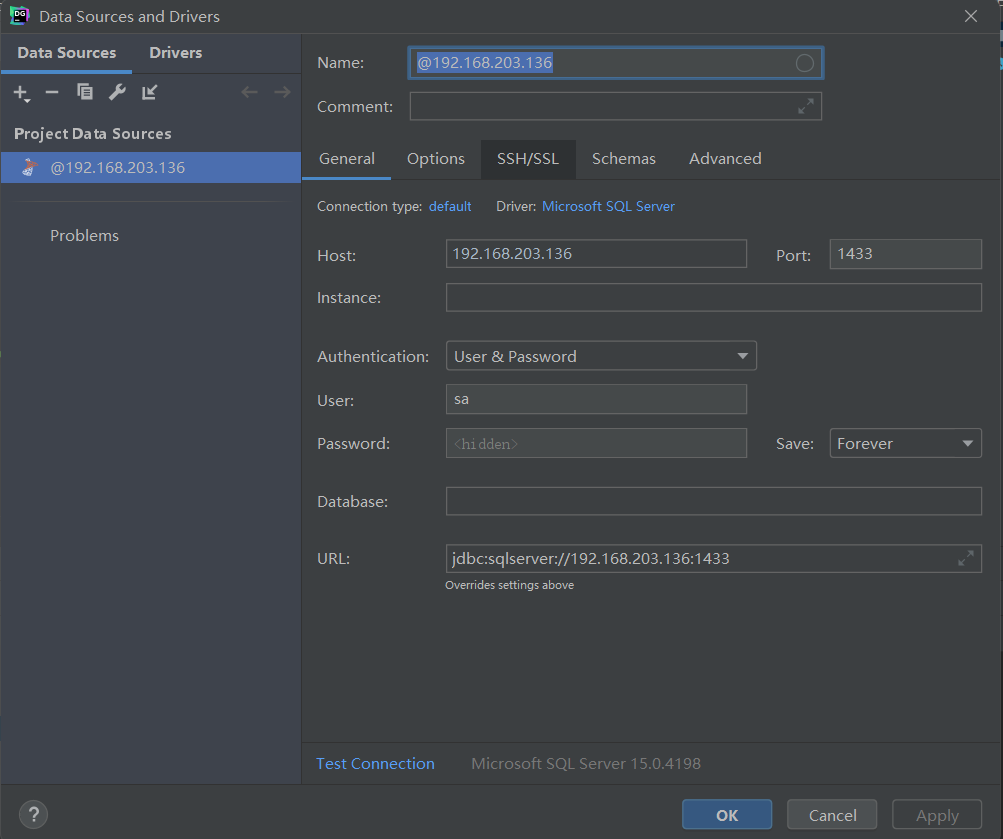This screenshot has width=1003, height=839.
Task: Click into the Comment field
Action: tap(615, 106)
